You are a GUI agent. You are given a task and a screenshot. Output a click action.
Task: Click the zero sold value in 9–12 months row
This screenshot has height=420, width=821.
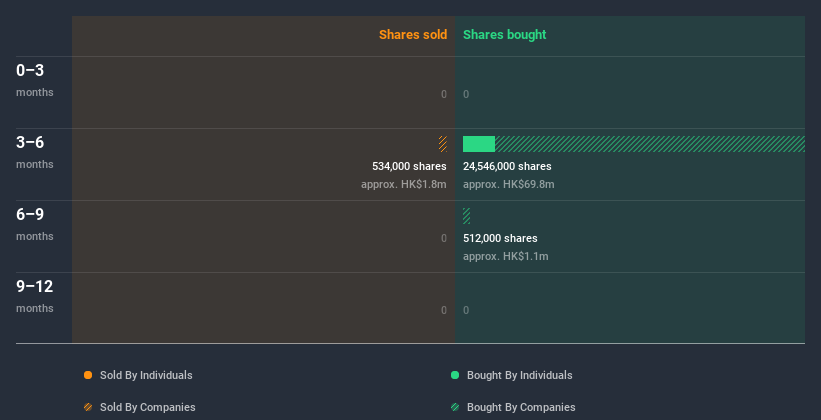click(444, 310)
